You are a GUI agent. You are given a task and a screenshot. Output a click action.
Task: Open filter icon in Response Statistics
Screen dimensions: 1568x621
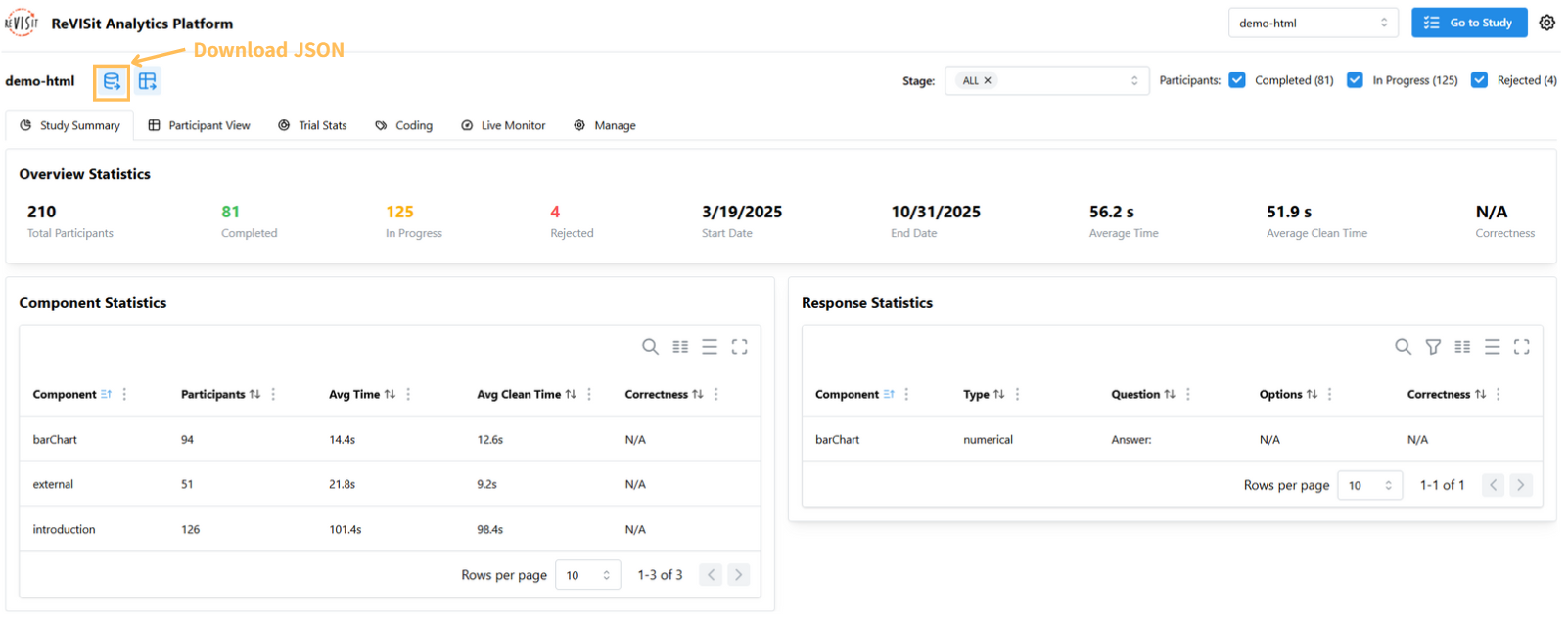(1433, 347)
